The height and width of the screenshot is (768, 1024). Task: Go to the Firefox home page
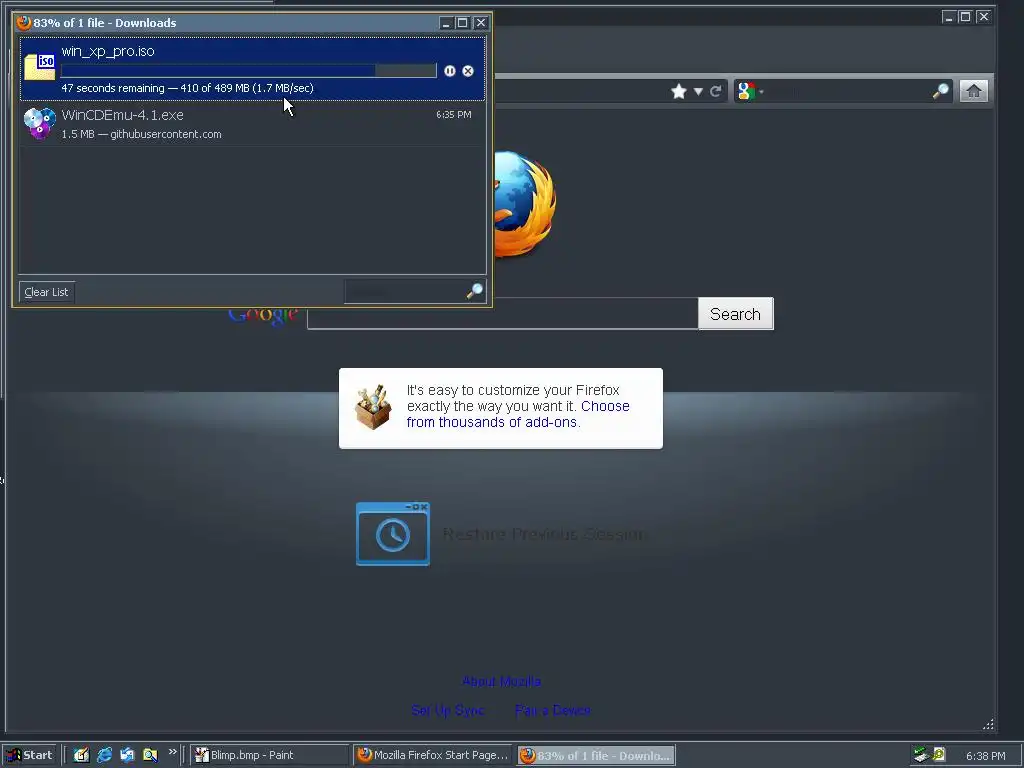coord(974,91)
